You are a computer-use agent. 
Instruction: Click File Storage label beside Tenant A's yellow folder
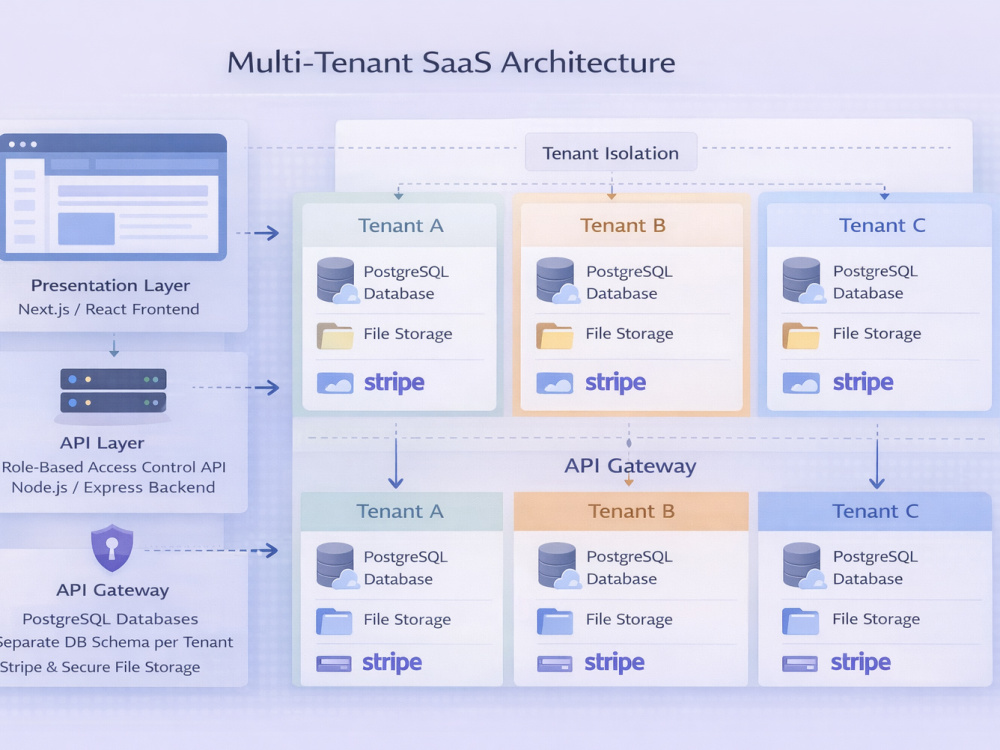(408, 334)
